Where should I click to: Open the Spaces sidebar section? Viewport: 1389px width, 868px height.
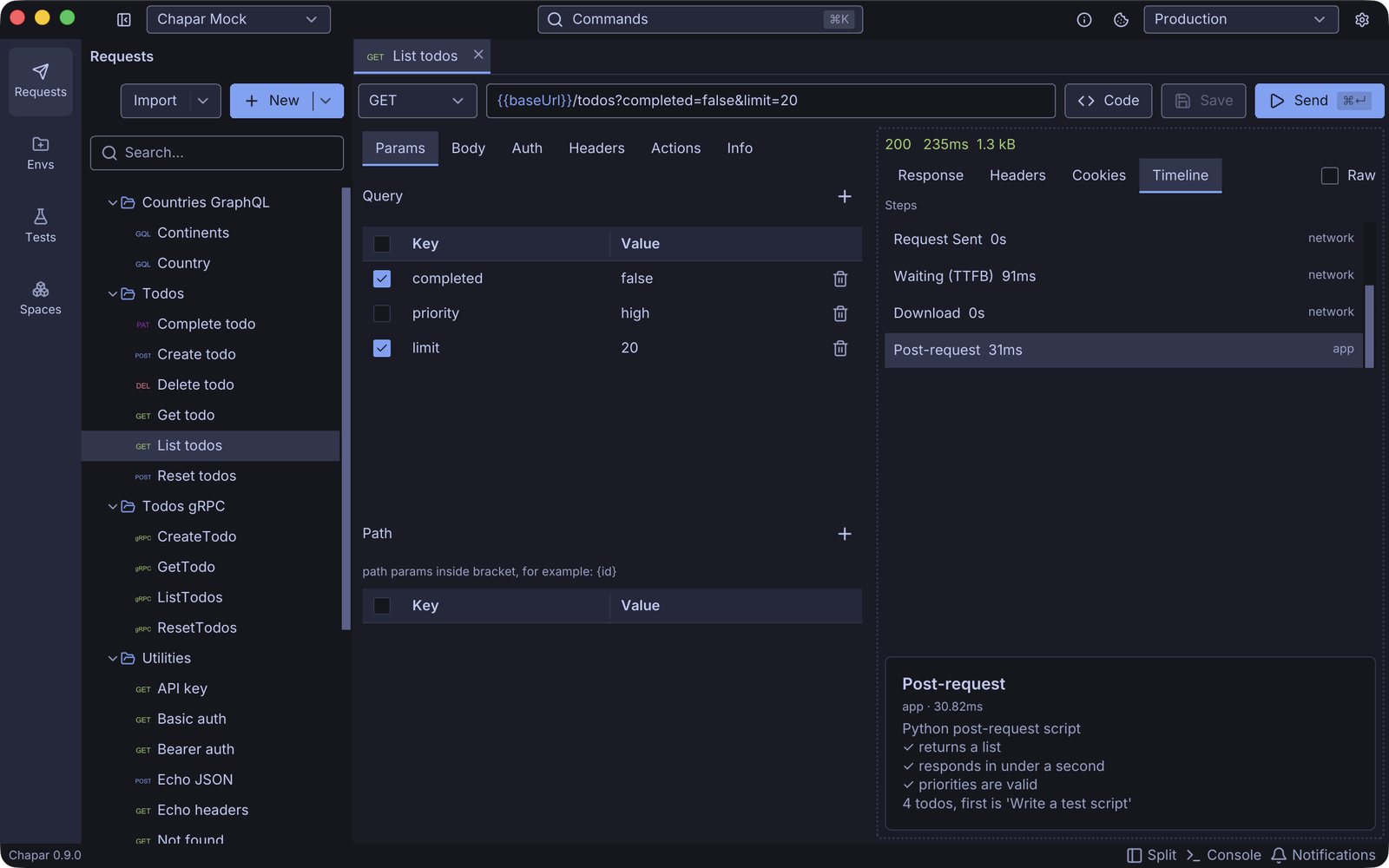tap(41, 299)
